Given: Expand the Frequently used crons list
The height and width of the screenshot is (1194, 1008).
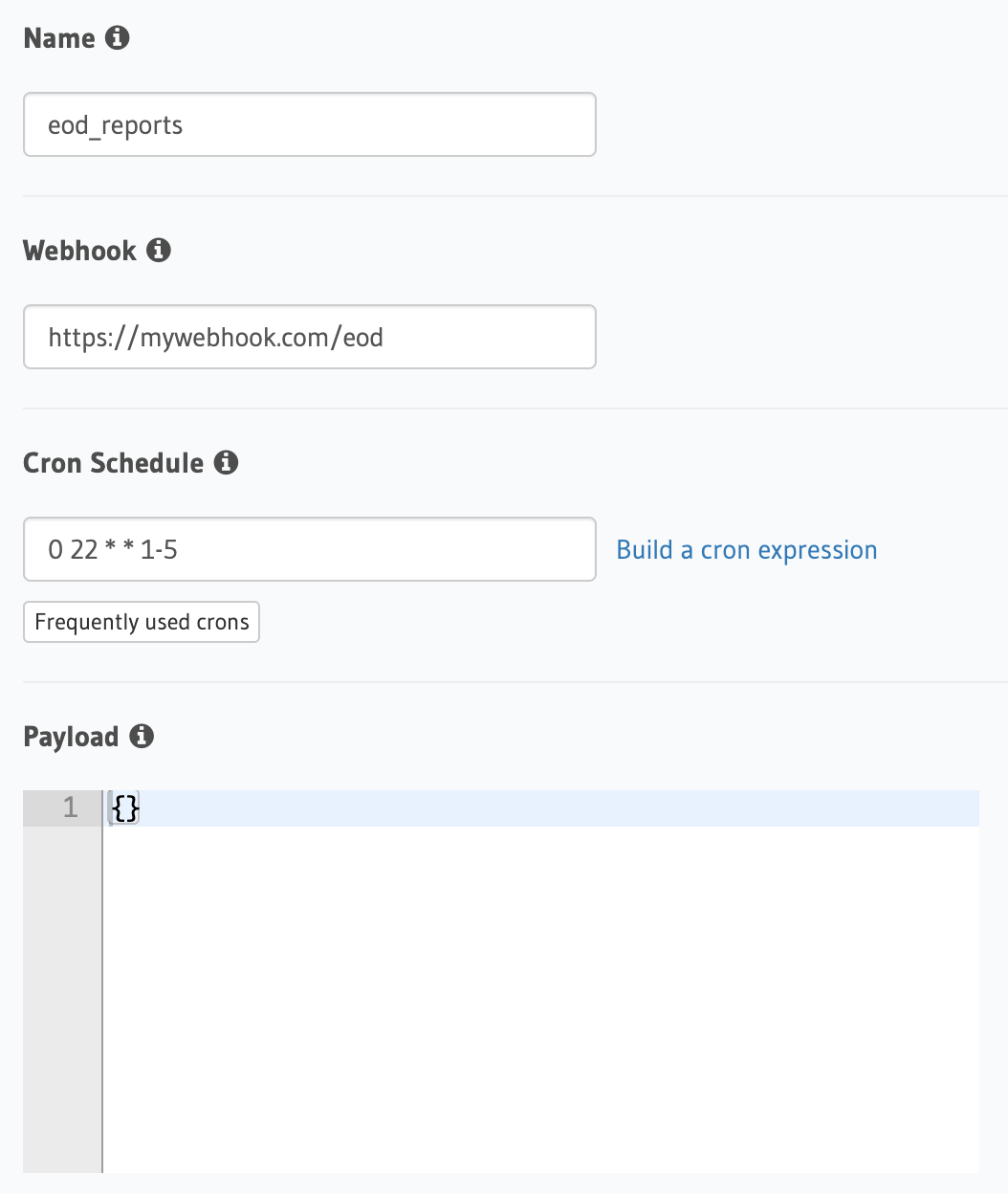Looking at the screenshot, I should pyautogui.click(x=142, y=623).
